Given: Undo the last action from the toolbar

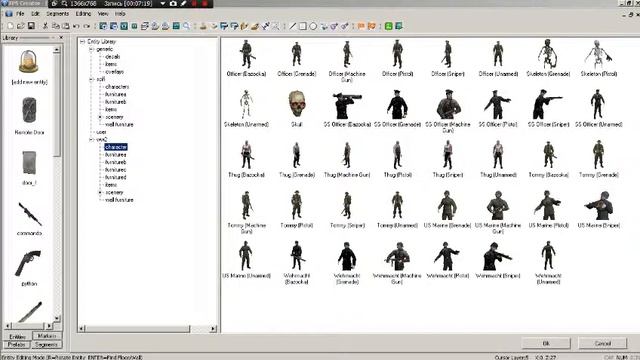Looking at the screenshot, I should click(76, 26).
